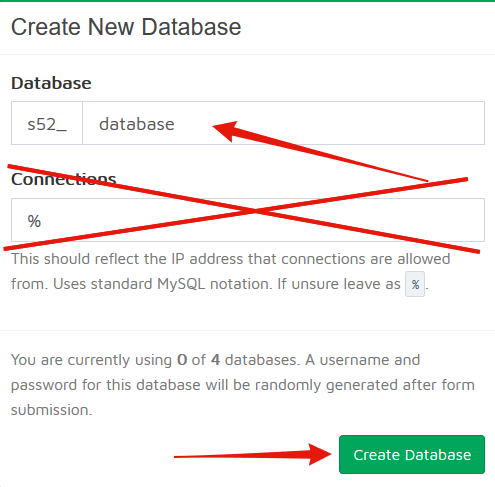Click the red arrowhead pointing at database field
The width and height of the screenshot is (495, 487).
[x=226, y=130]
